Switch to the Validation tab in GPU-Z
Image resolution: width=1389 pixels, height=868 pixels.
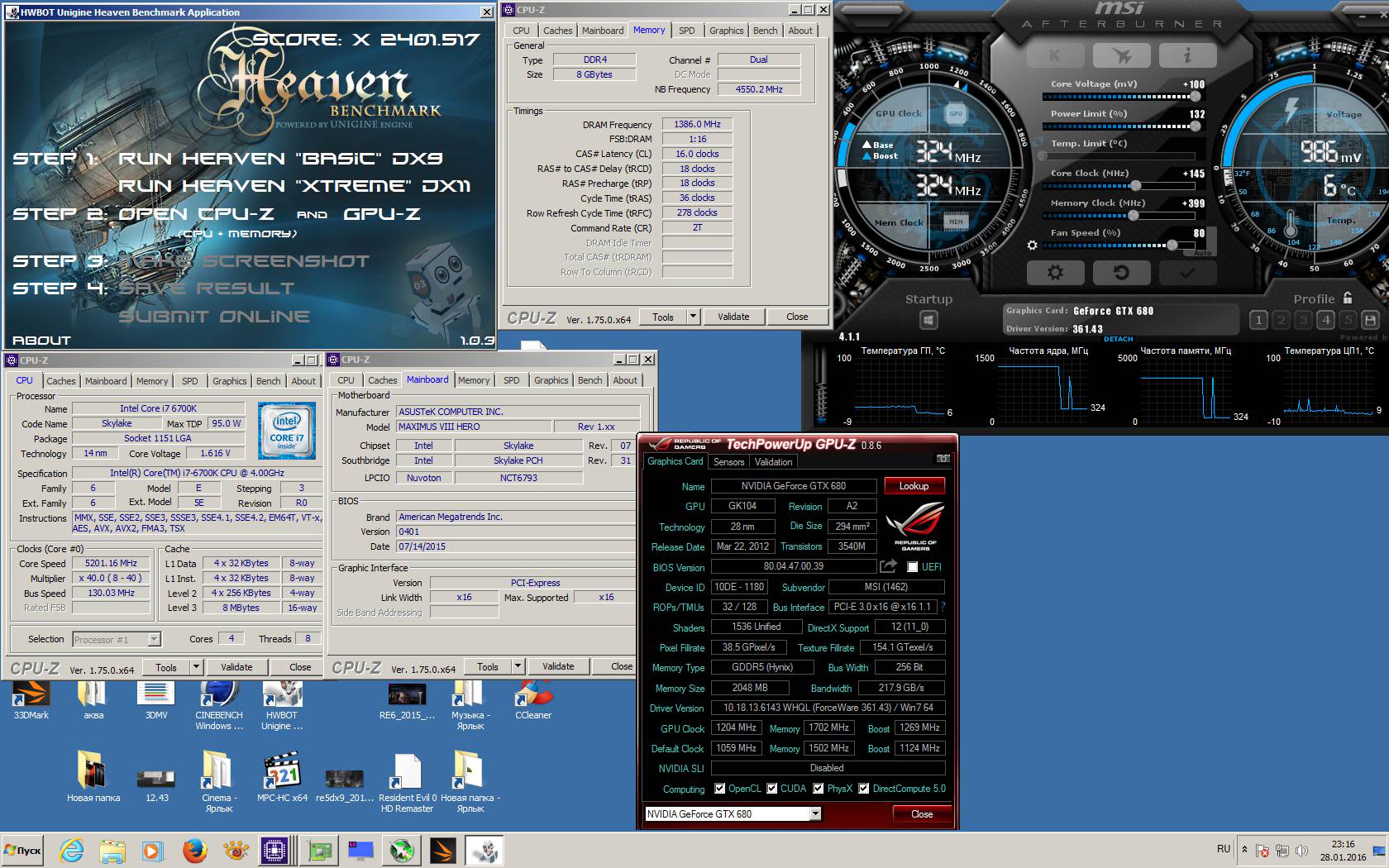point(774,462)
